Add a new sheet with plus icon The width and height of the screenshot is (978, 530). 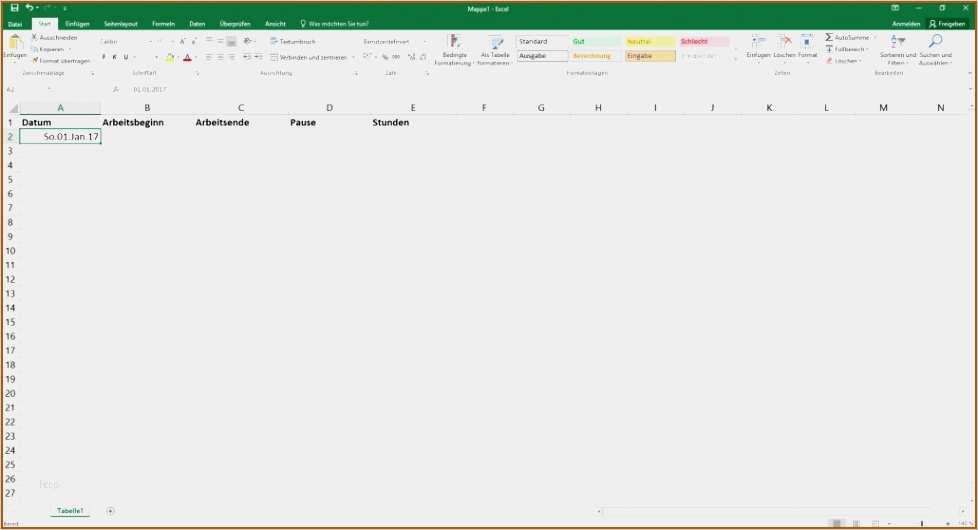tap(110, 511)
